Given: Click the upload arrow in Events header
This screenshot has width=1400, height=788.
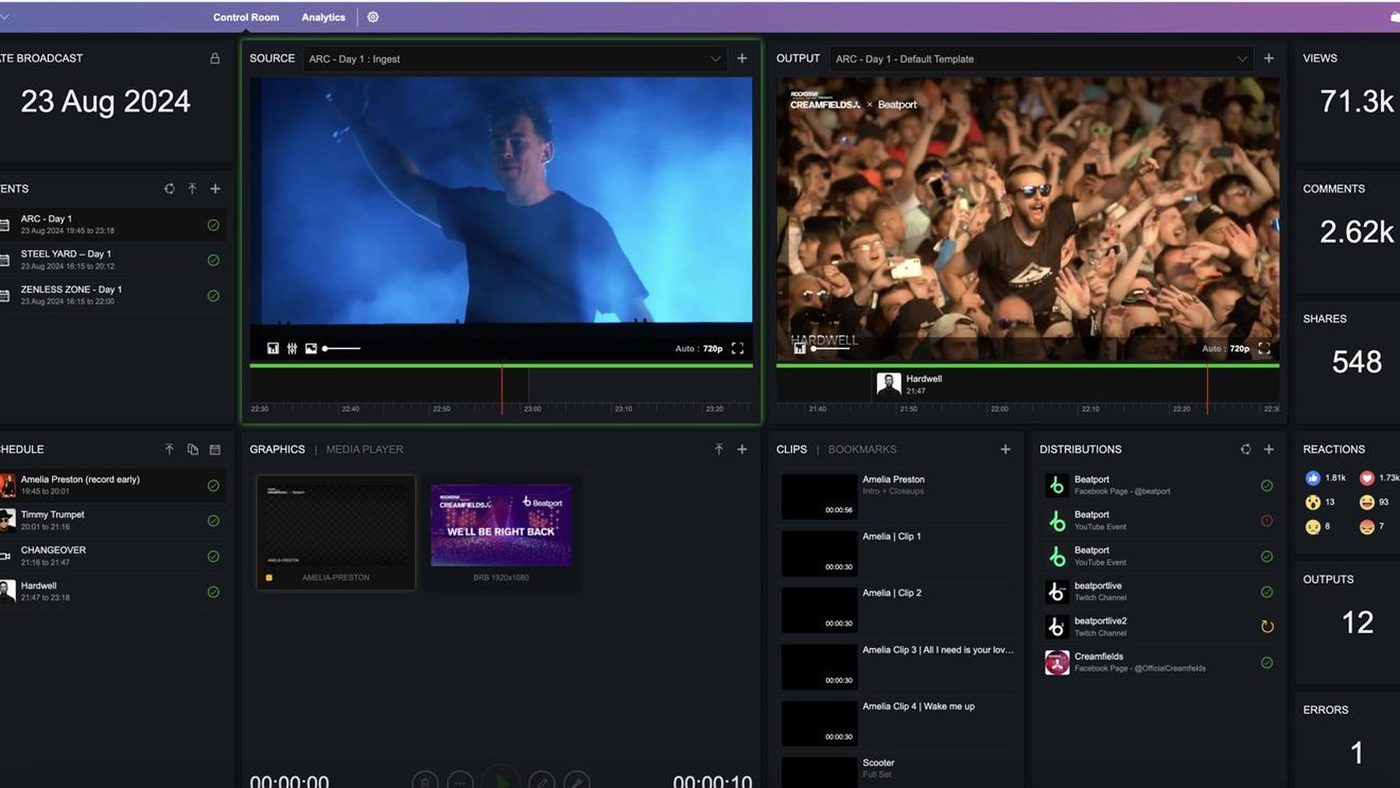Looking at the screenshot, I should click(x=192, y=189).
